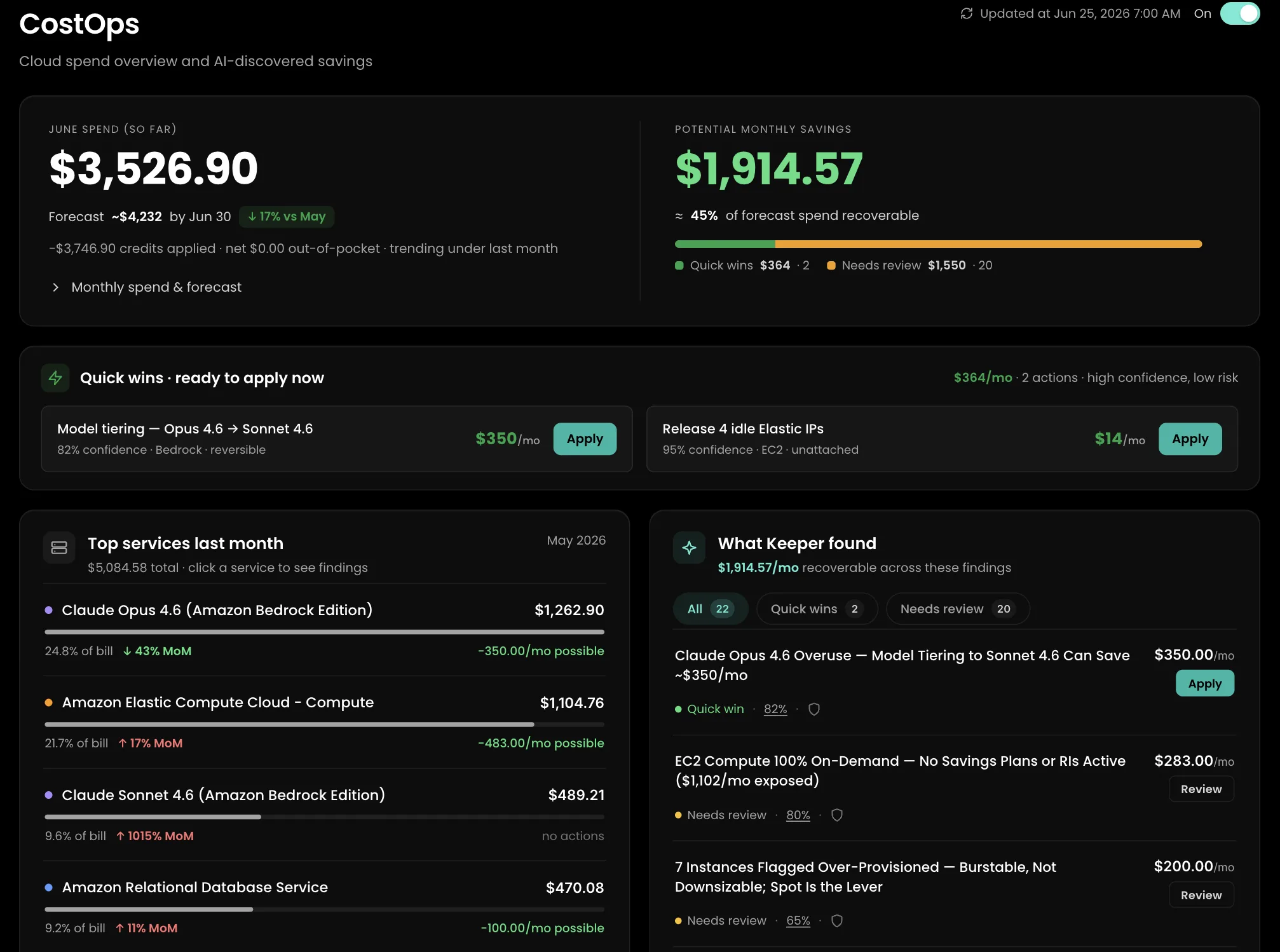Click shield icon on EC2 On-Demand finding
The width and height of the screenshot is (1280, 952).
pyautogui.click(x=837, y=815)
